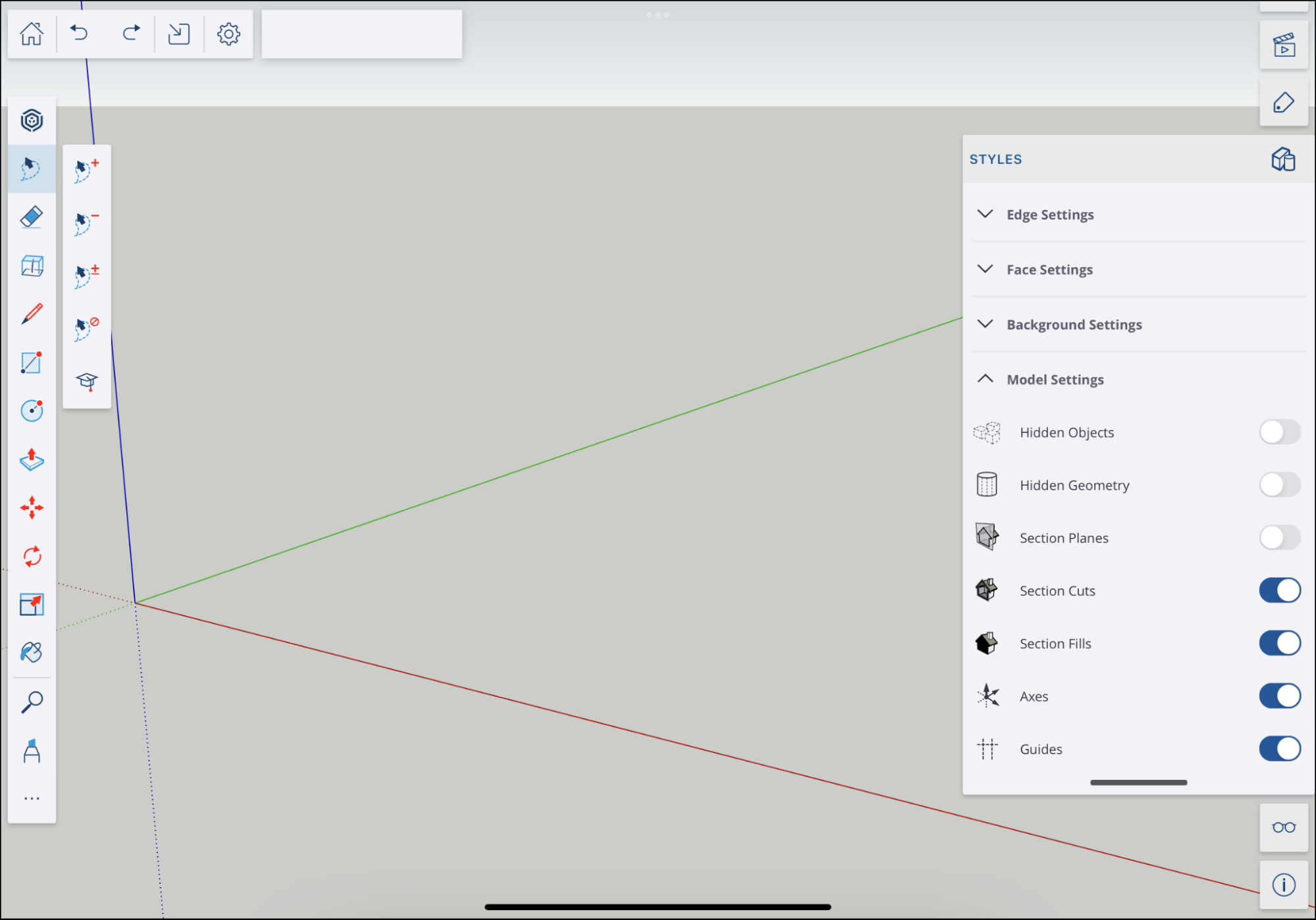Viewport: 1316px width, 920px height.
Task: Open the Tags panel
Action: (x=1284, y=103)
